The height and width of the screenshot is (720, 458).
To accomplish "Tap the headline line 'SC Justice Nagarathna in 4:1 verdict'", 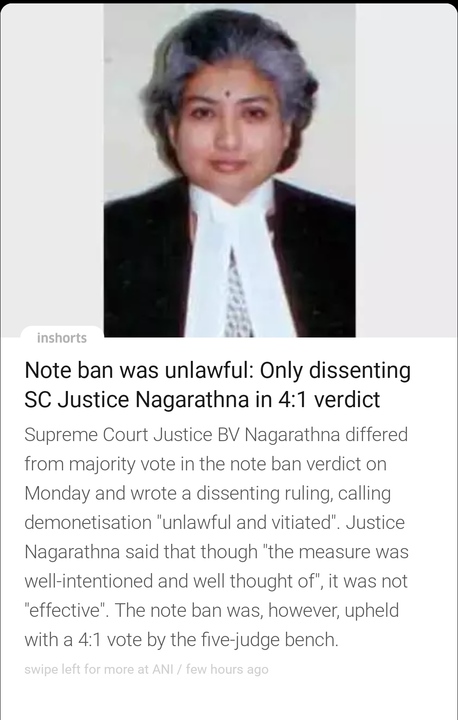I will 202,399.
